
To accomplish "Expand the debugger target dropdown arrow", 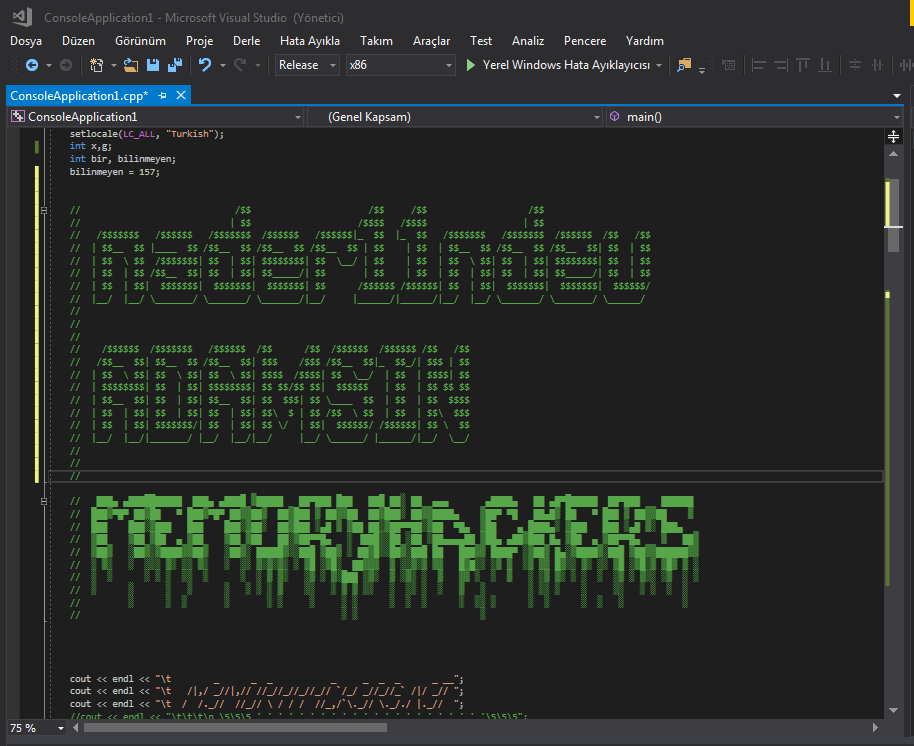I will [659, 65].
